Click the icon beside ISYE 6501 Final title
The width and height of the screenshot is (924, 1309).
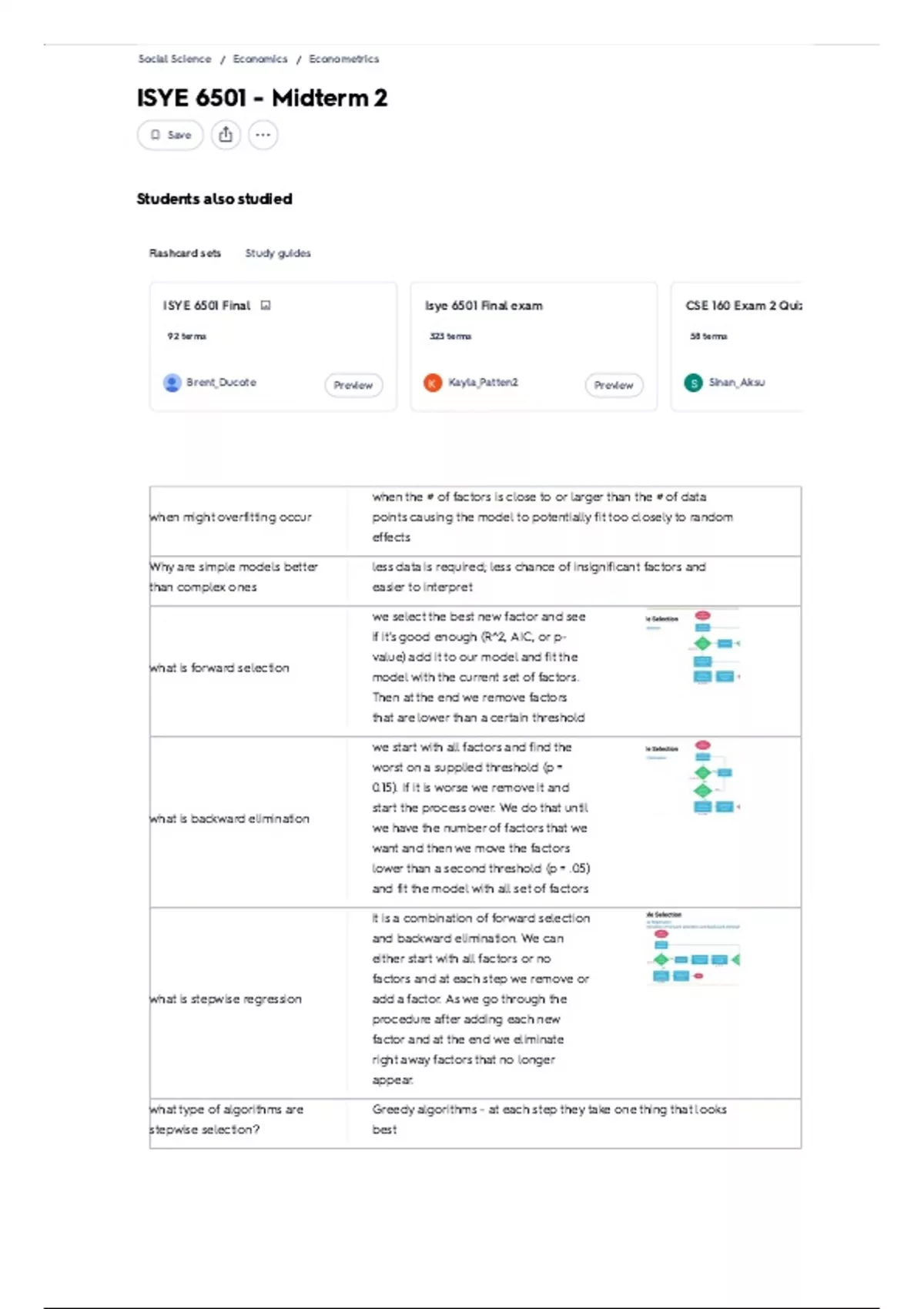click(x=266, y=306)
